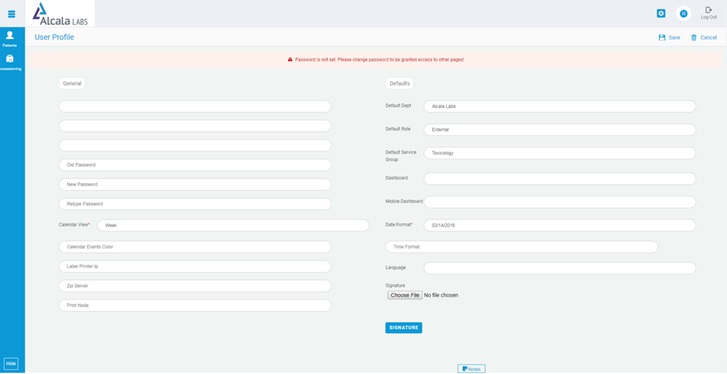Click the 'No file chosen' text

441,295
